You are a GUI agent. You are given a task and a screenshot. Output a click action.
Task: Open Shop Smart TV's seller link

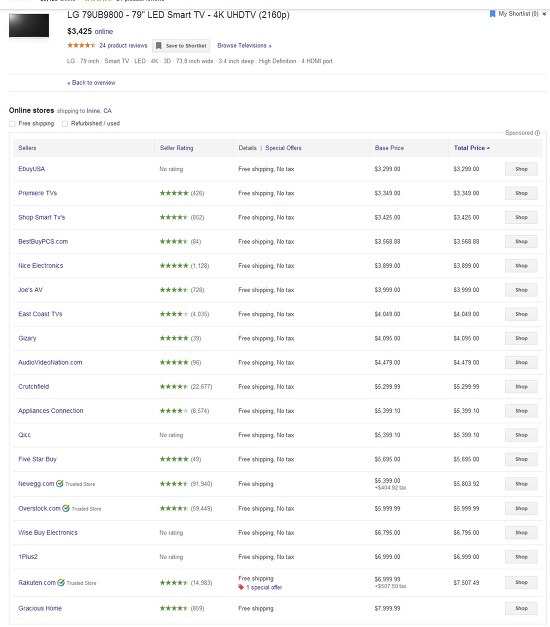tap(42, 218)
